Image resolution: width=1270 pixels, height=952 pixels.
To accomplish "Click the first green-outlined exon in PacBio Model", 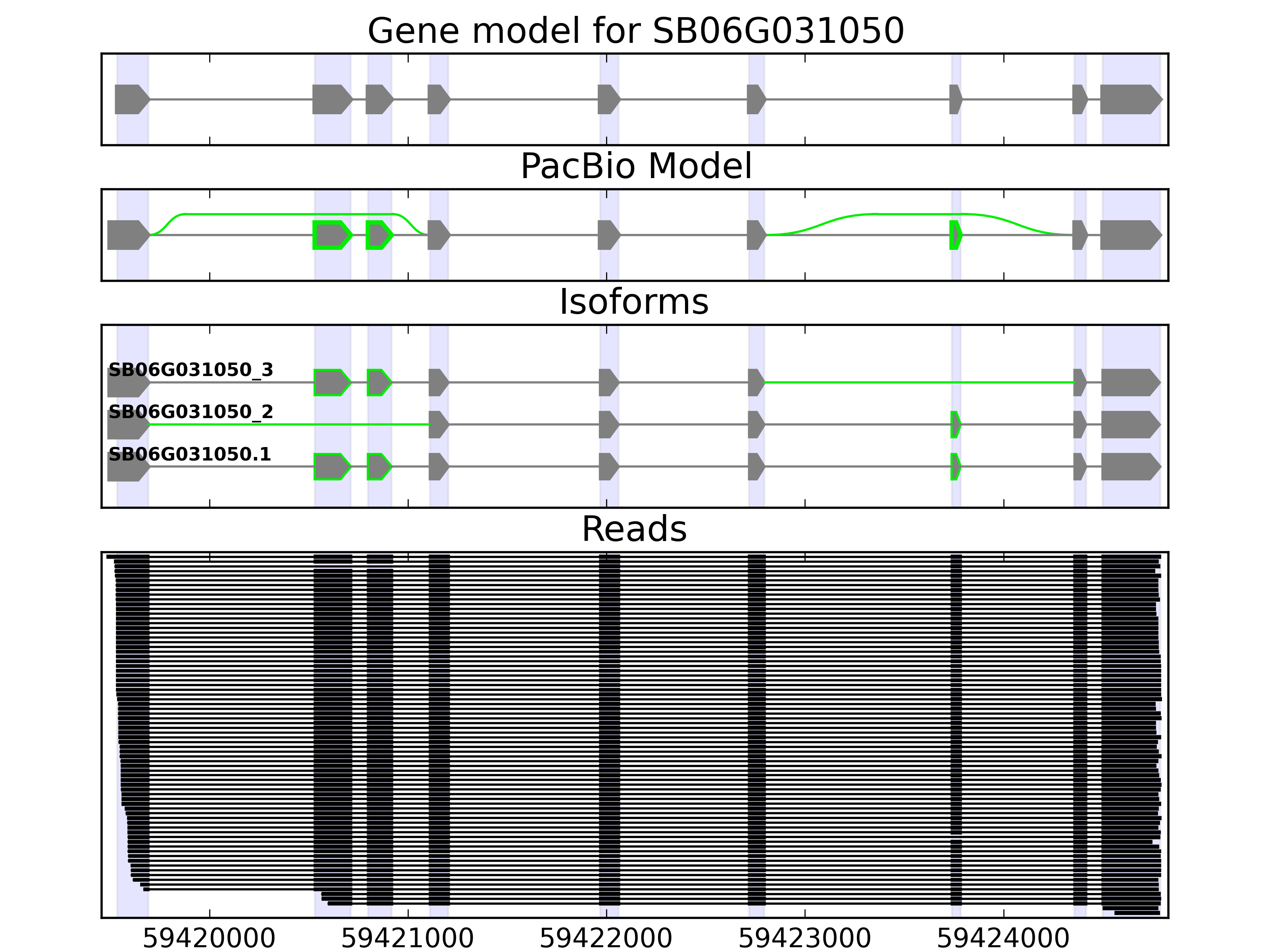I will point(331,235).
